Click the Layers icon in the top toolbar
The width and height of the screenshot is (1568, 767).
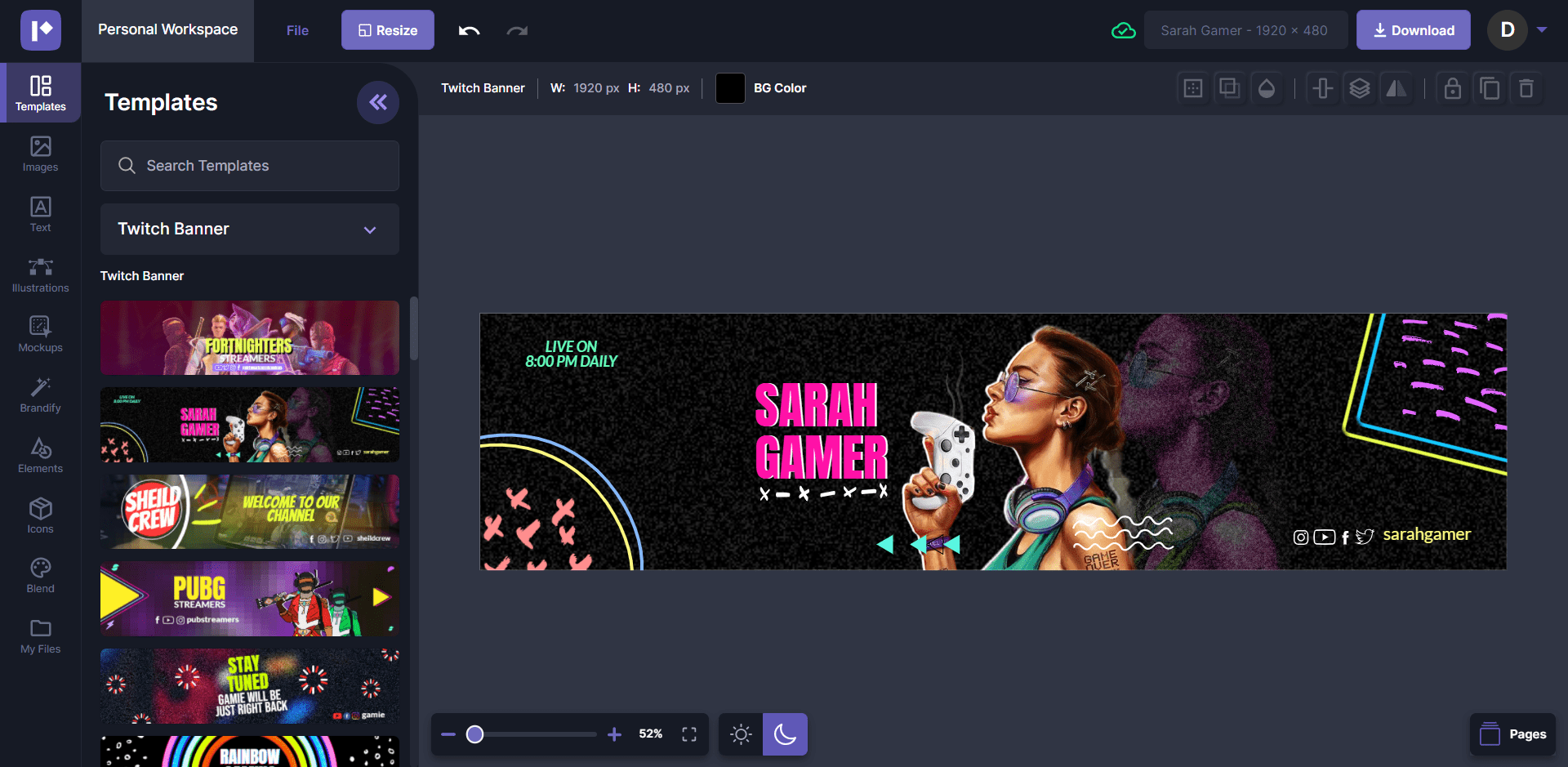click(1360, 87)
